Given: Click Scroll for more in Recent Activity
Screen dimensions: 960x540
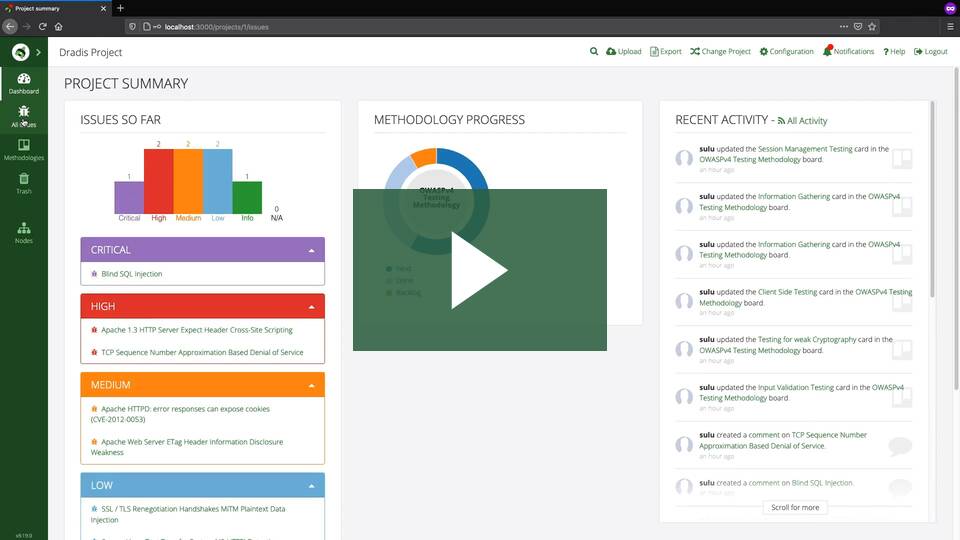Looking at the screenshot, I should [795, 507].
